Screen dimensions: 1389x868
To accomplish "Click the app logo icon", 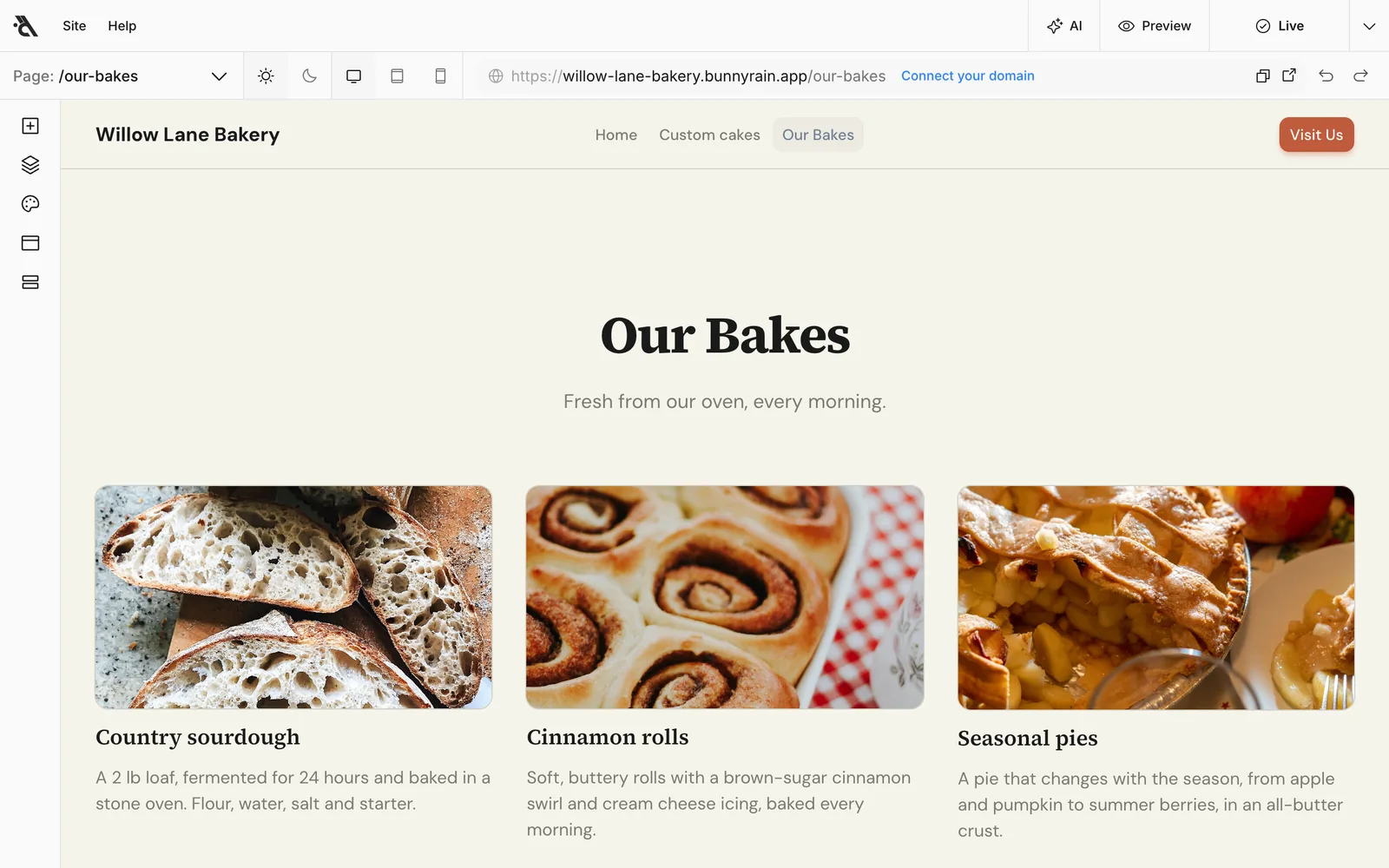I will (x=26, y=26).
